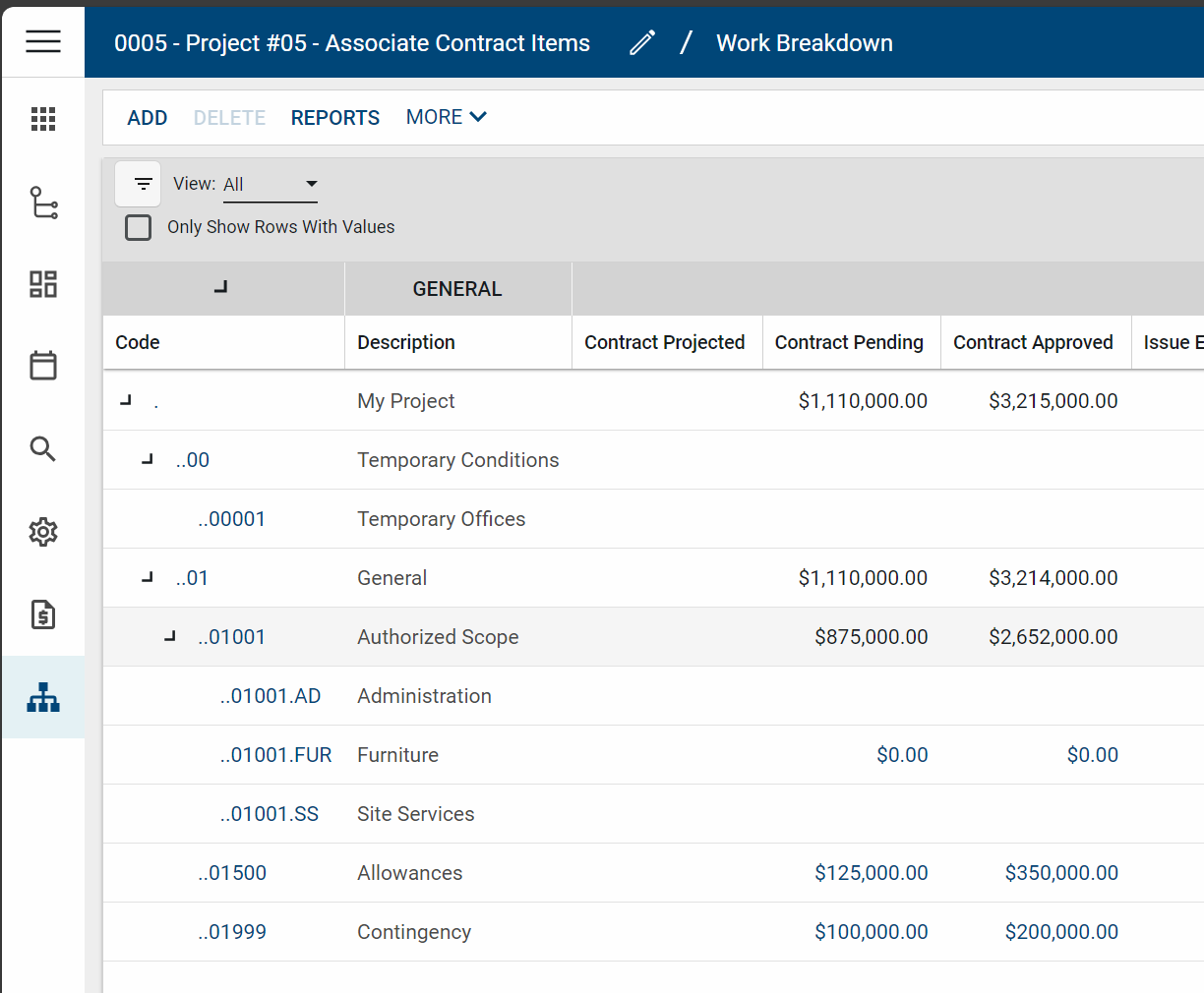Click the REPORTS button
Screen dimensions: 1204x993
(x=335, y=118)
